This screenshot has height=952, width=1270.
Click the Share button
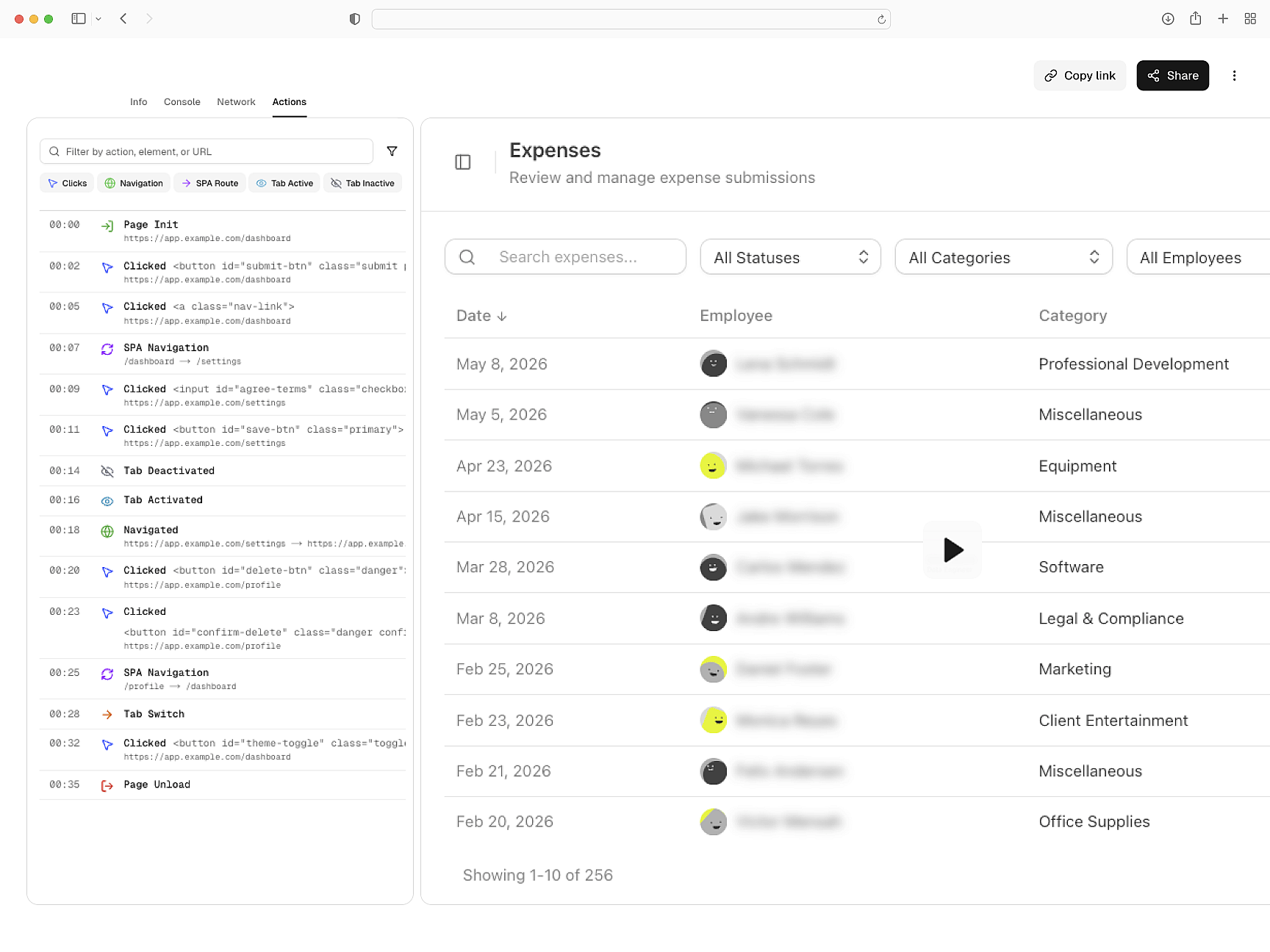coord(1172,76)
